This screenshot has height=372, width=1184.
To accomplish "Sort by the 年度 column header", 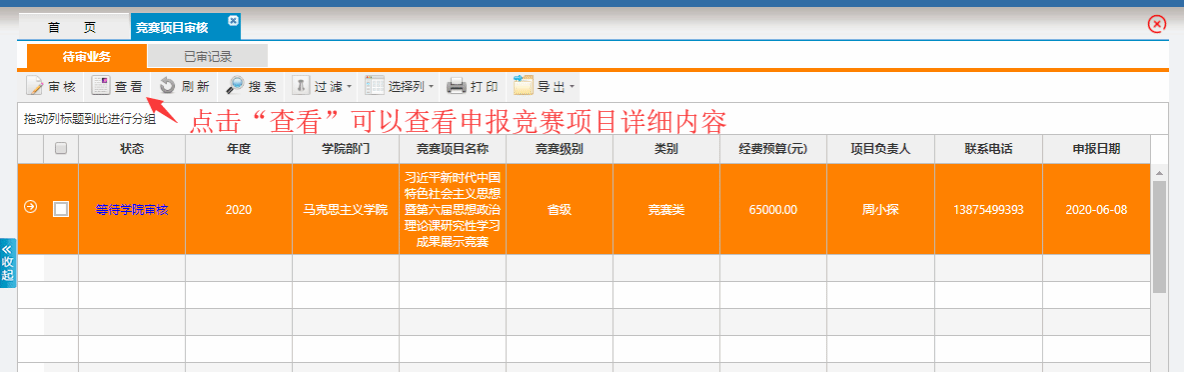I will coord(239,149).
